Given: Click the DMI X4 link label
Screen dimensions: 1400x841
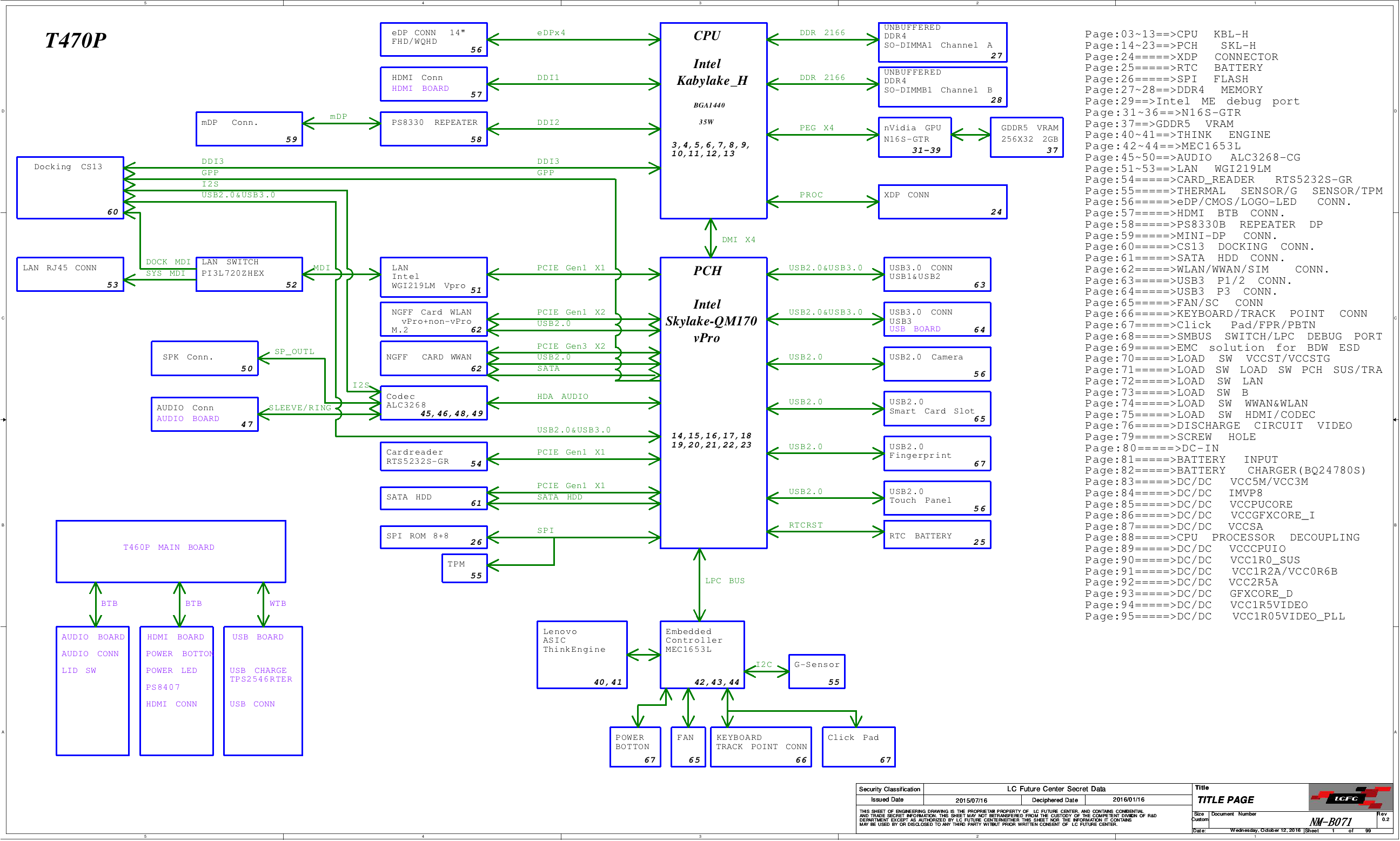Looking at the screenshot, I should pyautogui.click(x=738, y=240).
